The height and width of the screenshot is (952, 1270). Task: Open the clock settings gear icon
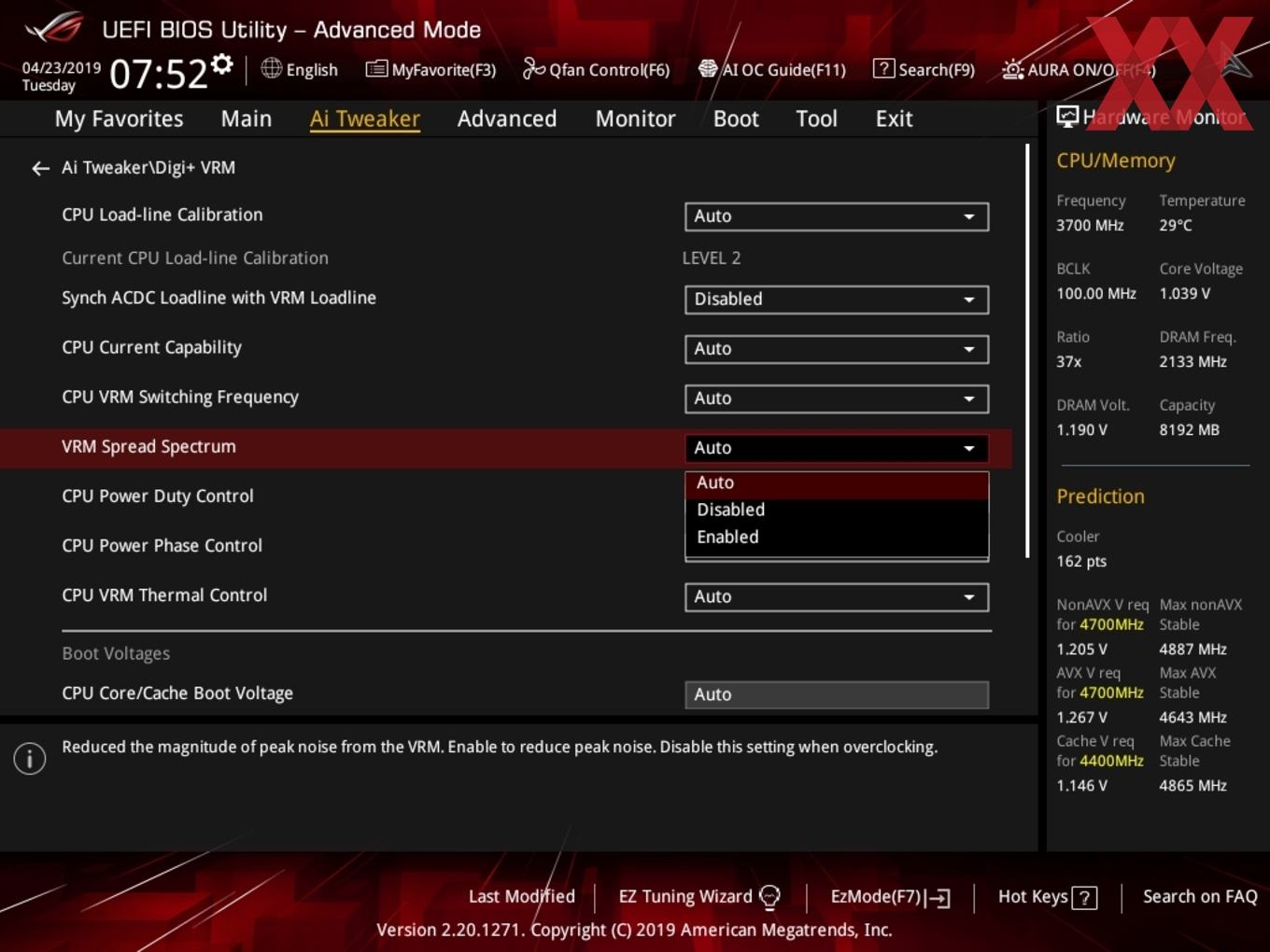click(222, 64)
